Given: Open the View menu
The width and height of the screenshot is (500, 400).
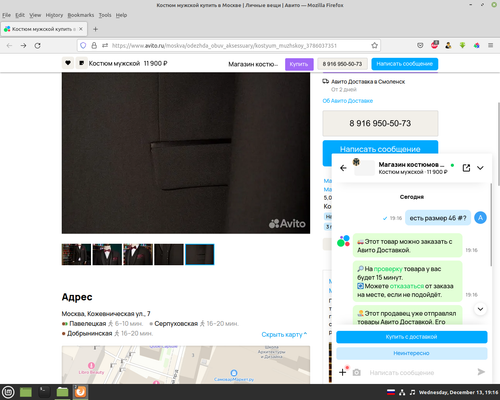Looking at the screenshot, I should point(35,15).
